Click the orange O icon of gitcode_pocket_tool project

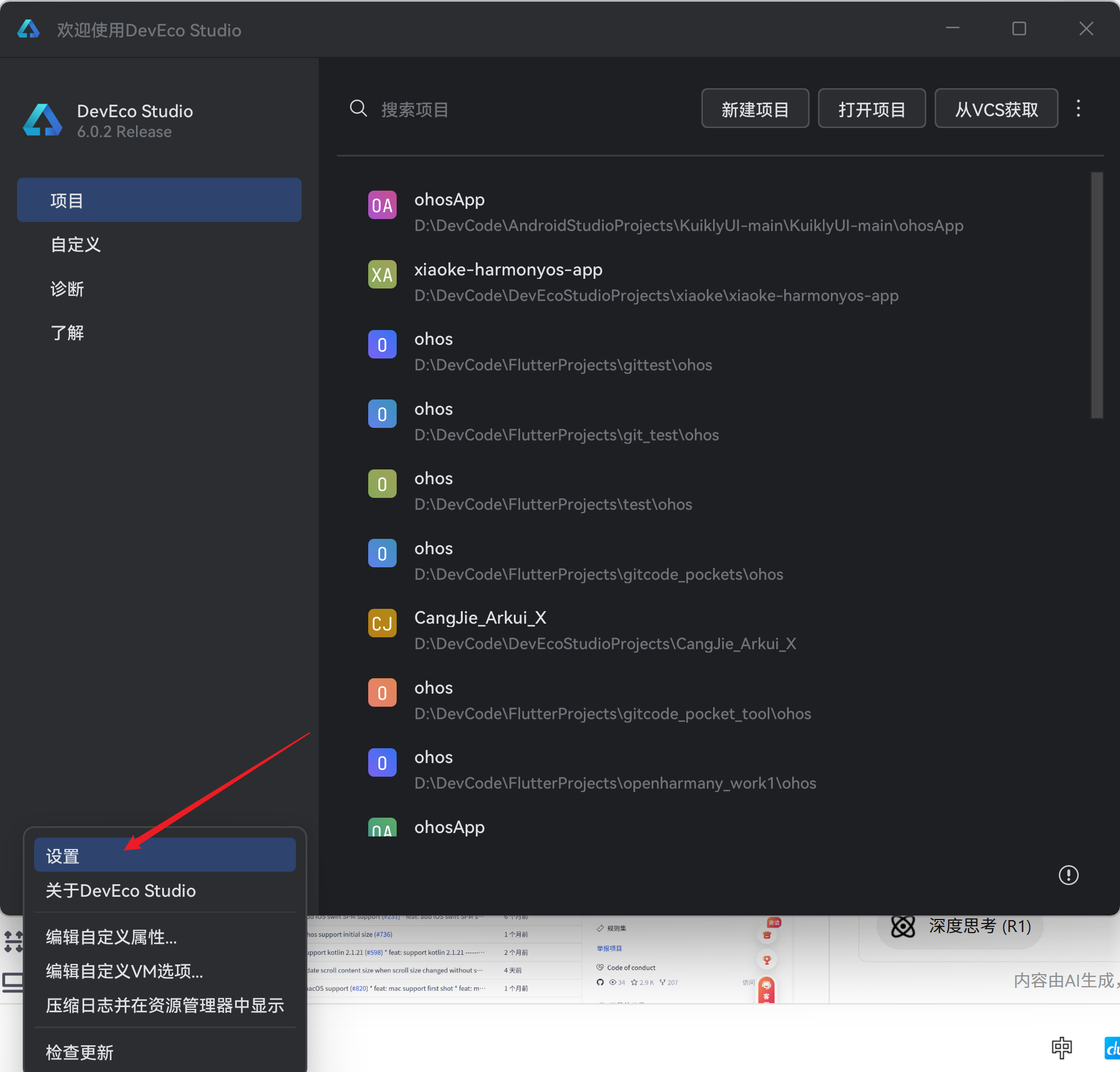pyautogui.click(x=382, y=693)
